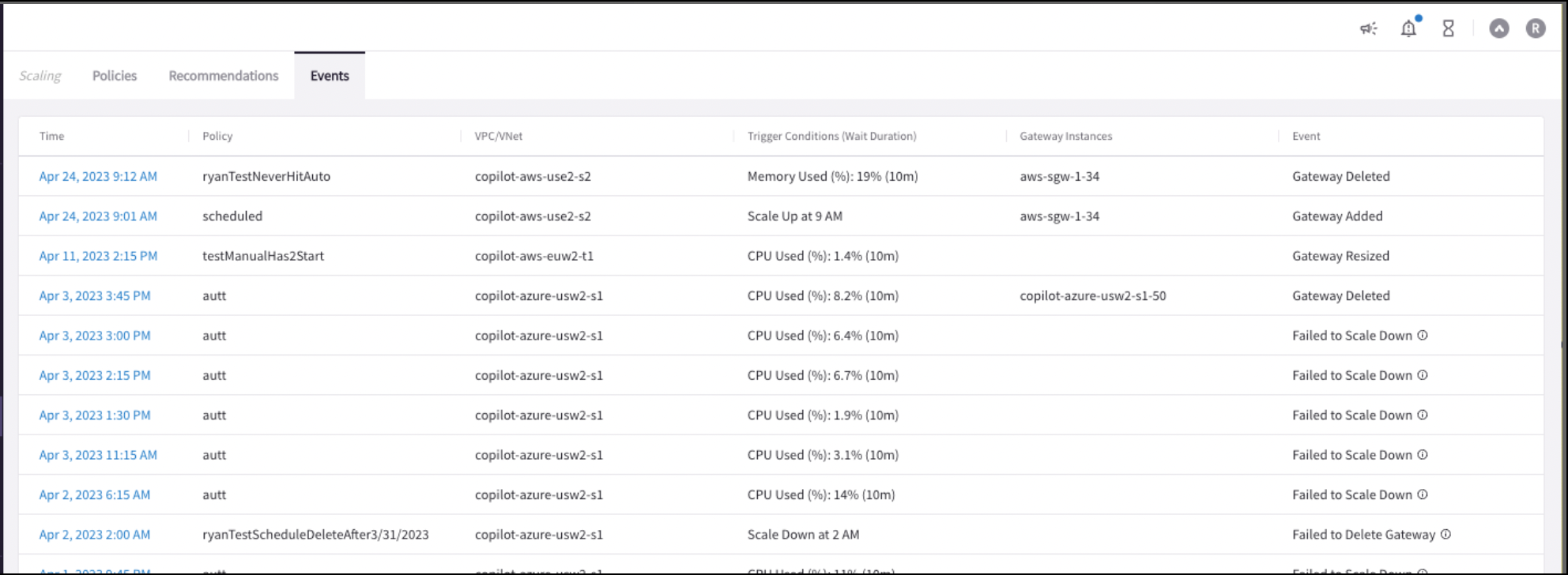Viewport: 1568px width, 575px height.
Task: Open the Apr 2, 2023 6:15 AM event
Action: (95, 494)
